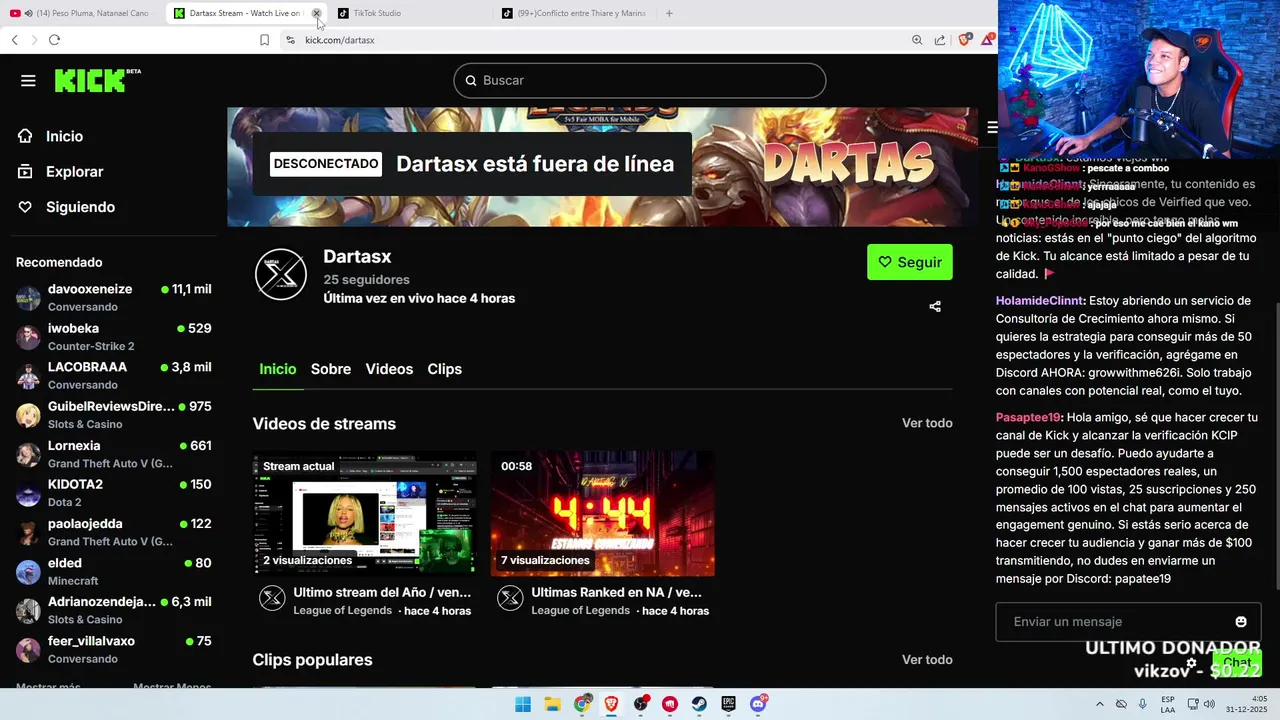Open paolaojedda recommended channel

[x=114, y=532]
